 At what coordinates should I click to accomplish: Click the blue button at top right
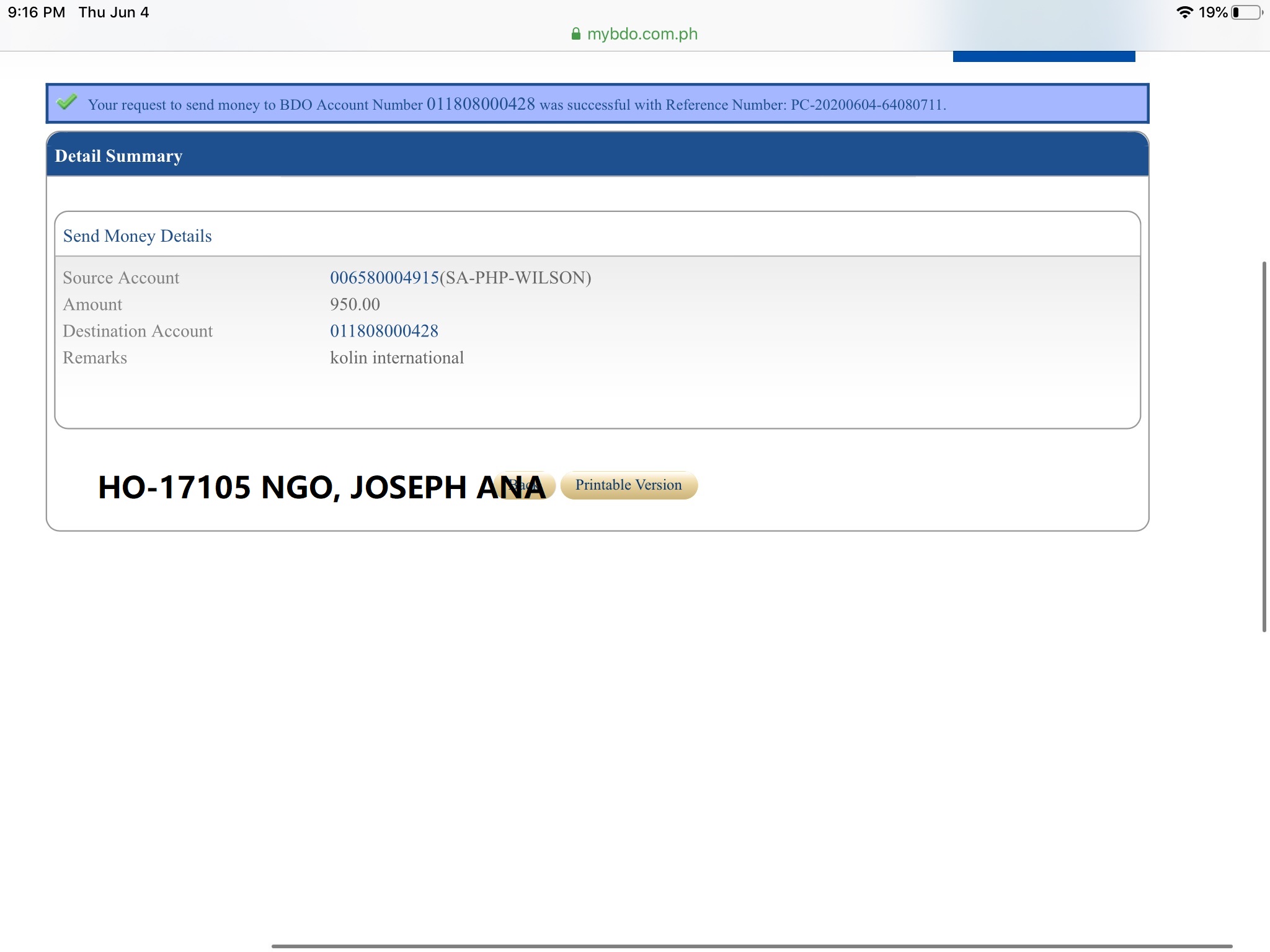tap(1044, 56)
